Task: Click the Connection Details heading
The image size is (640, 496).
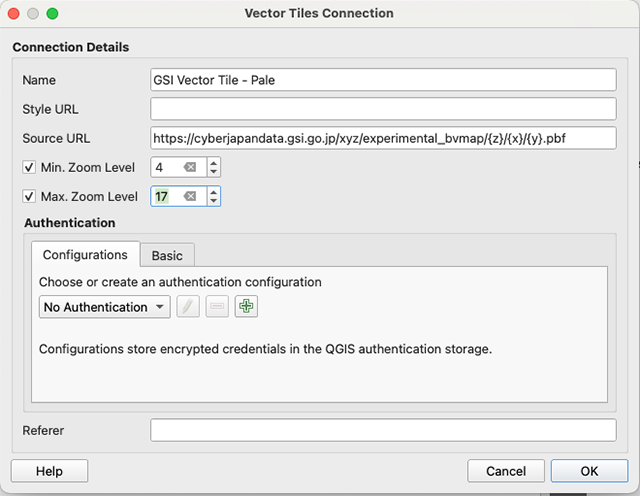Action: [x=71, y=47]
